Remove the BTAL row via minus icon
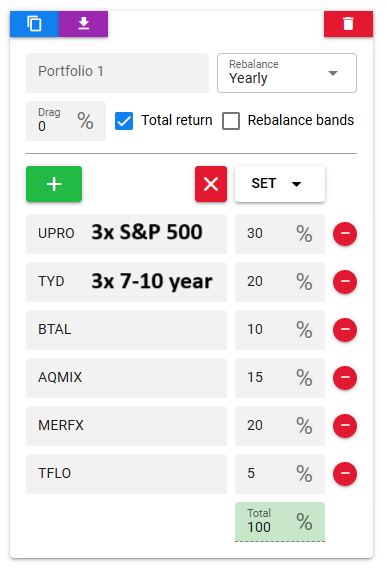Screen dimensions: 387x570 [x=345, y=330]
